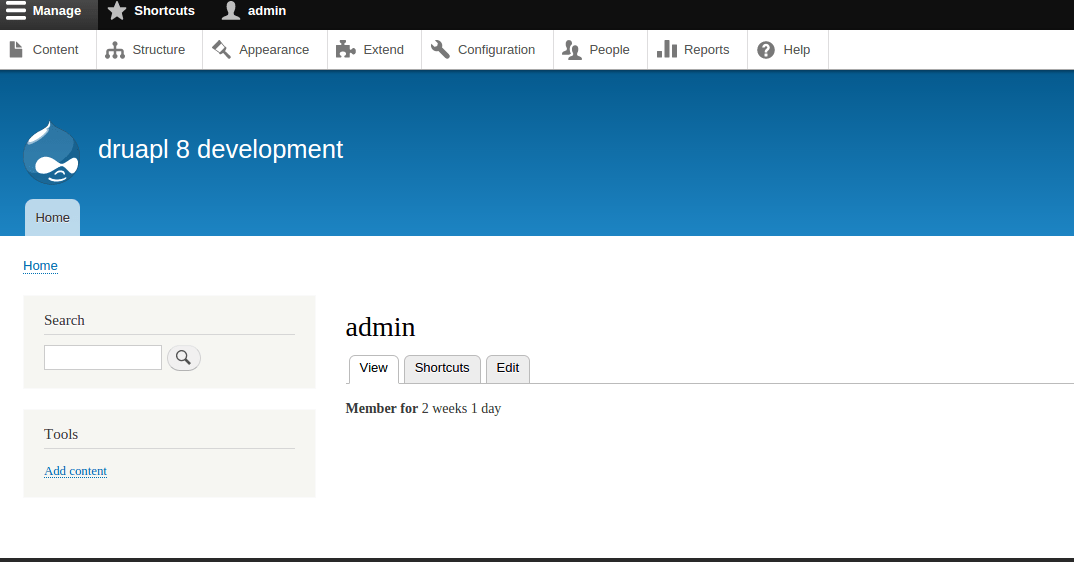Click the Search block heading

pyautogui.click(x=64, y=321)
